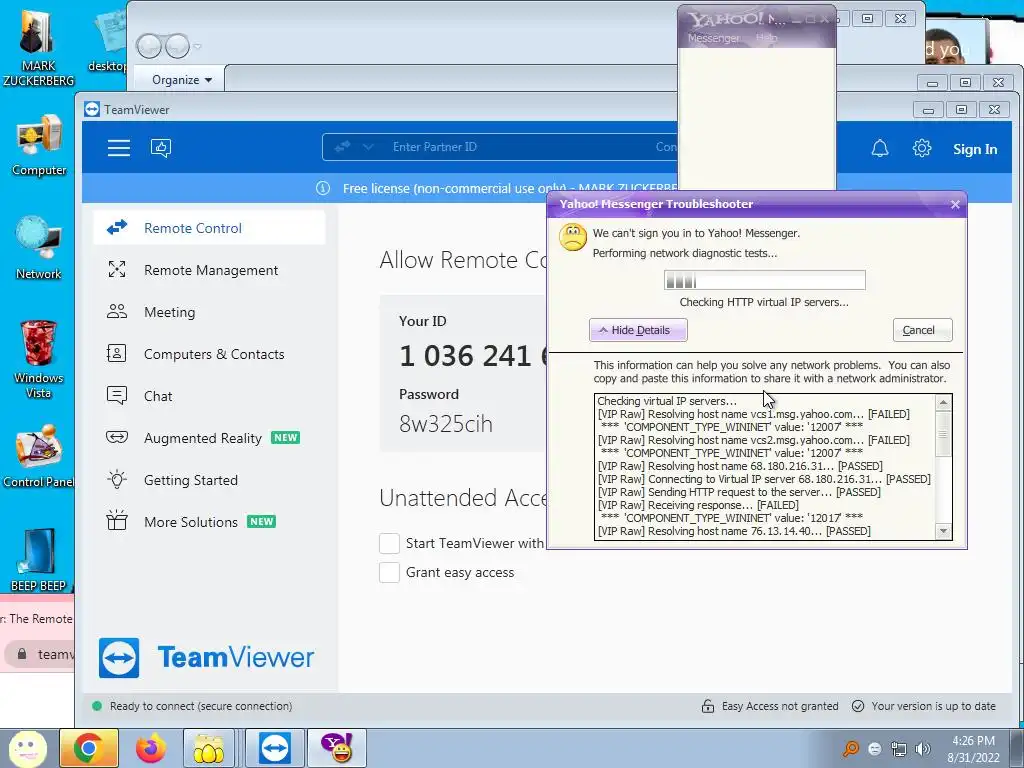The image size is (1024, 768).
Task: Cancel the Yahoo Messenger troubleshooter
Action: tap(922, 330)
